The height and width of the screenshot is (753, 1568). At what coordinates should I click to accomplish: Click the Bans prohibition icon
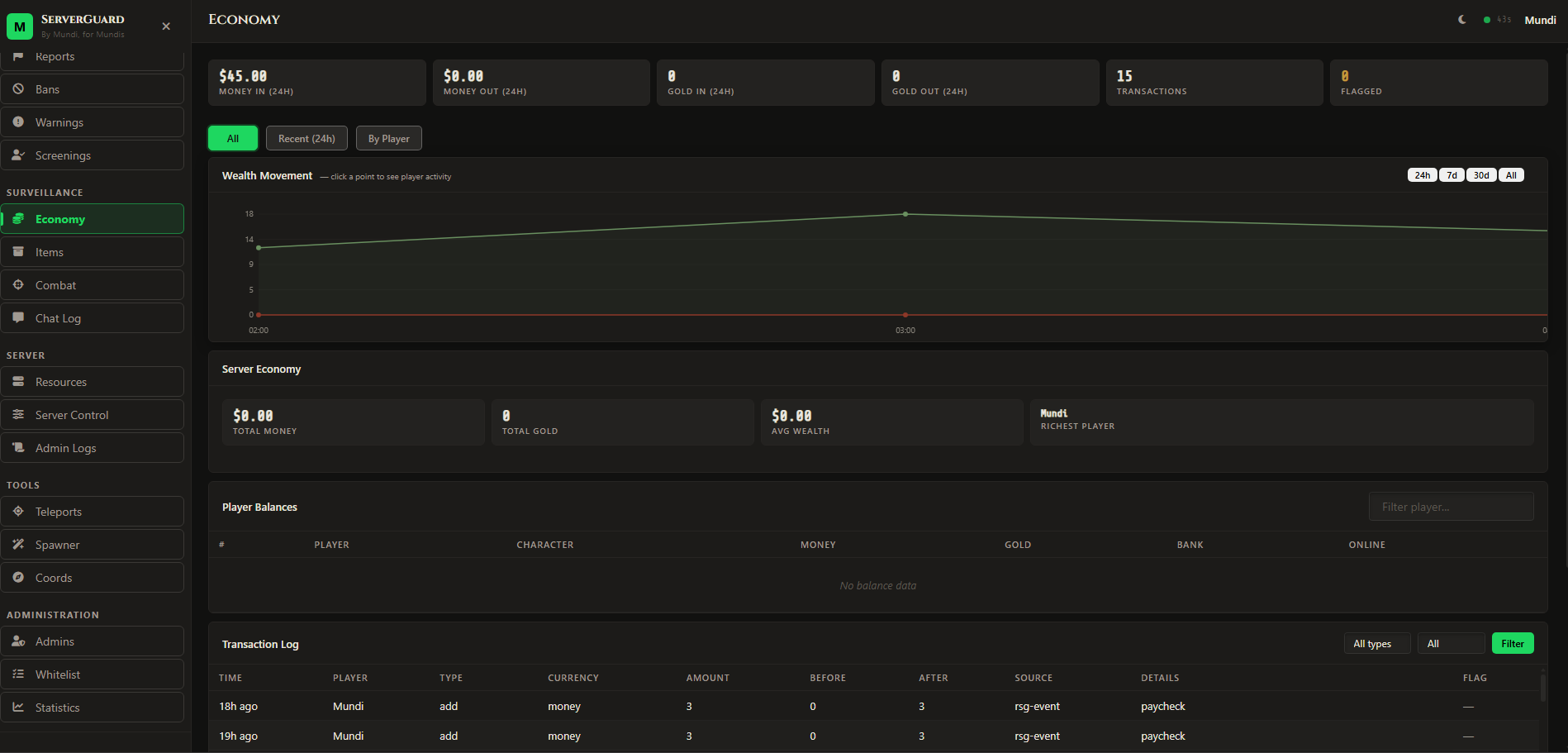tap(18, 89)
